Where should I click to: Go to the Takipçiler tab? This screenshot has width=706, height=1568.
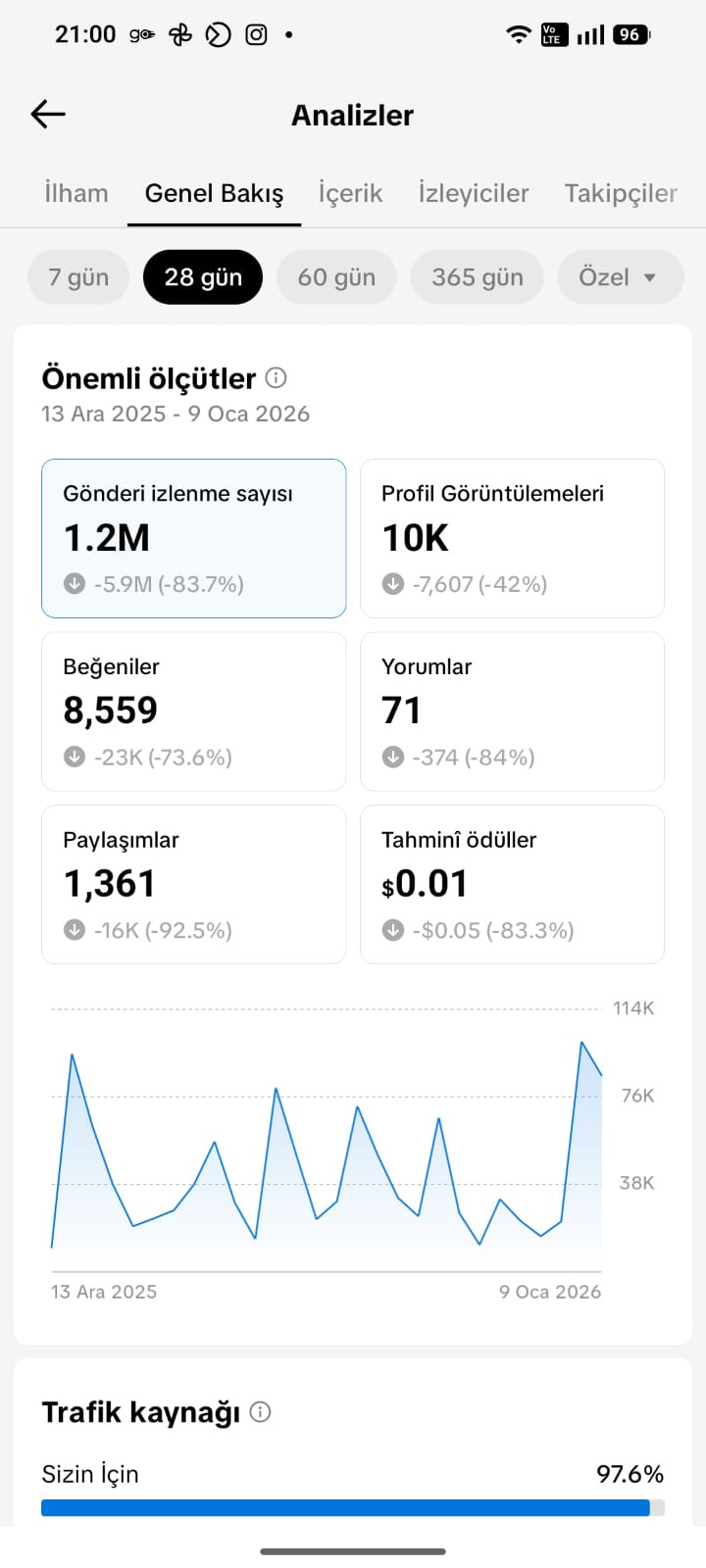621,193
